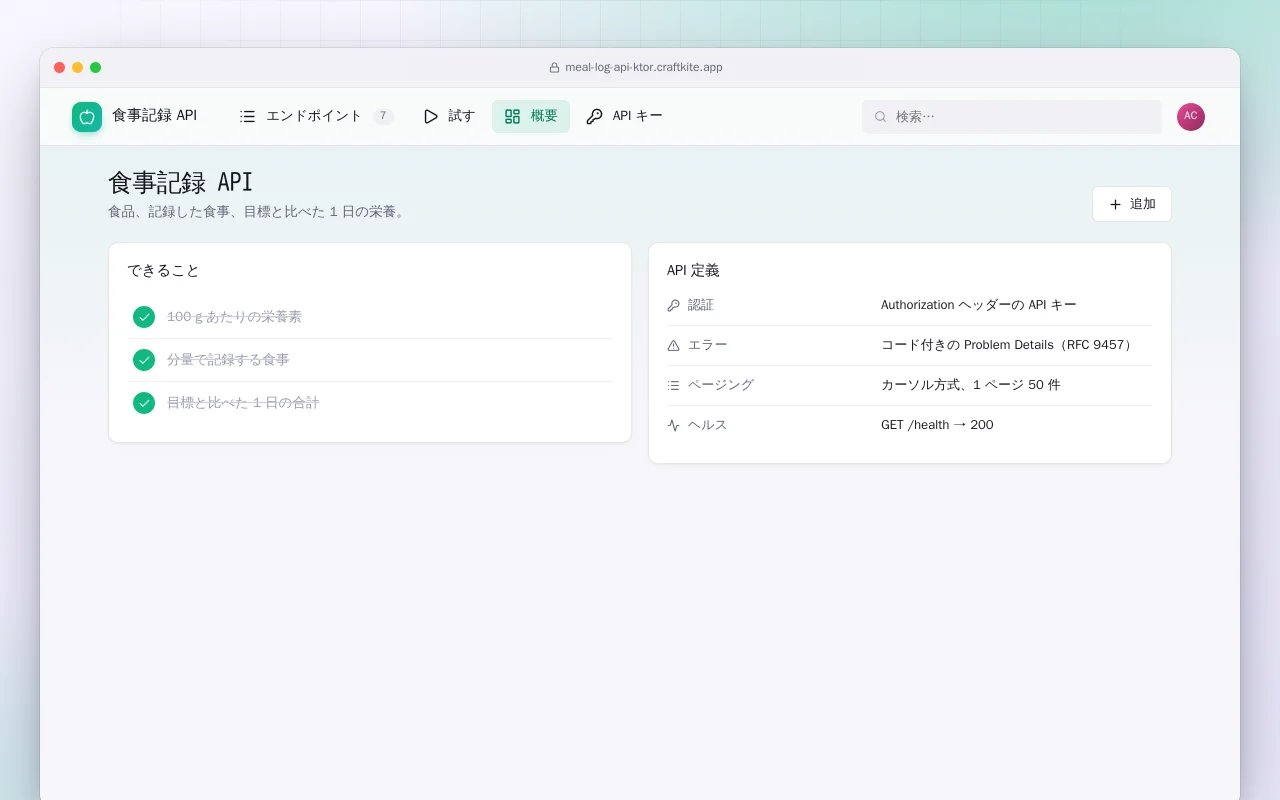Viewport: 1280px width, 800px height.
Task: Click the subtitle 食品、記録した食事、目標と比べた 1 日の栄養。
Action: pyautogui.click(x=258, y=212)
